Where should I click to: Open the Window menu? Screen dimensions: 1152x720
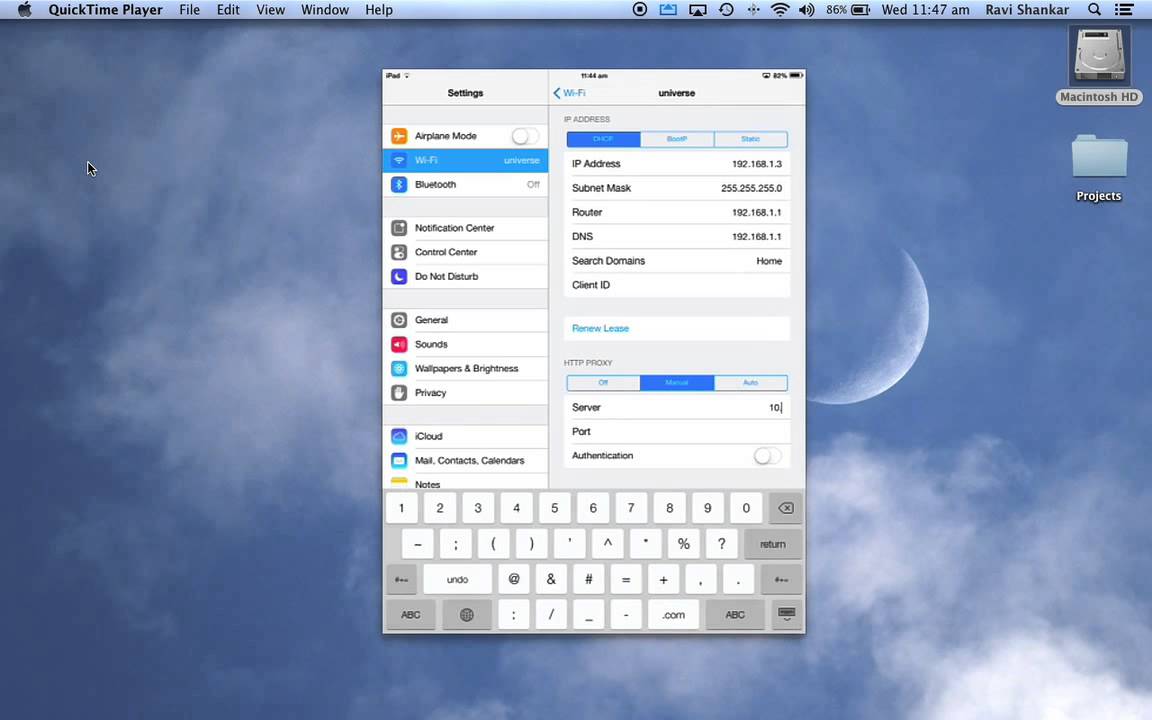point(325,10)
